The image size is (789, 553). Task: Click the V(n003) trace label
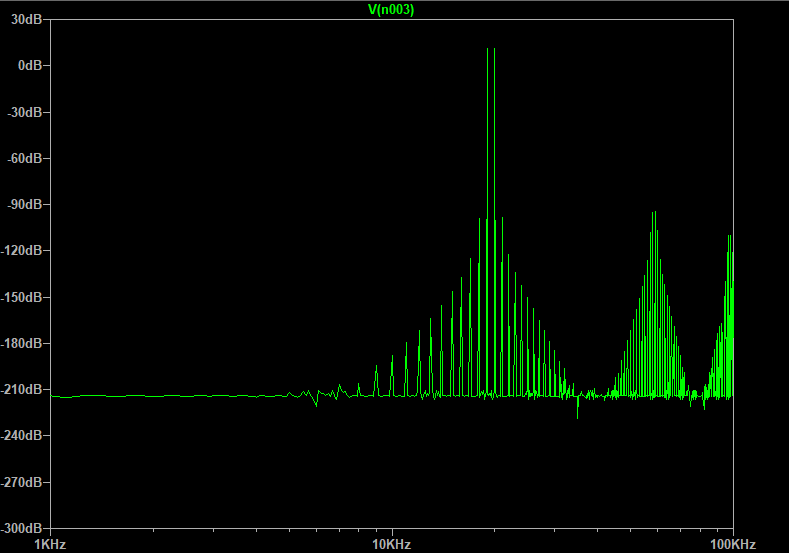pyautogui.click(x=391, y=10)
